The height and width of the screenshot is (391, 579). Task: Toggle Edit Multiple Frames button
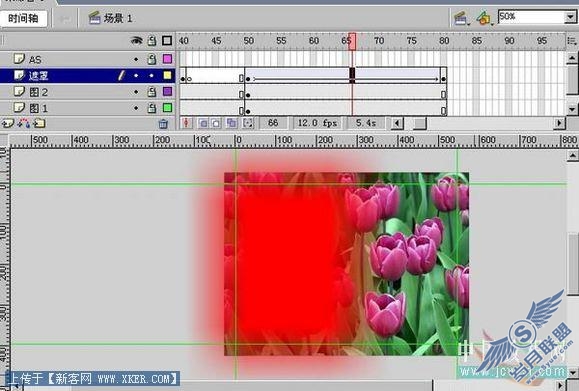point(232,123)
